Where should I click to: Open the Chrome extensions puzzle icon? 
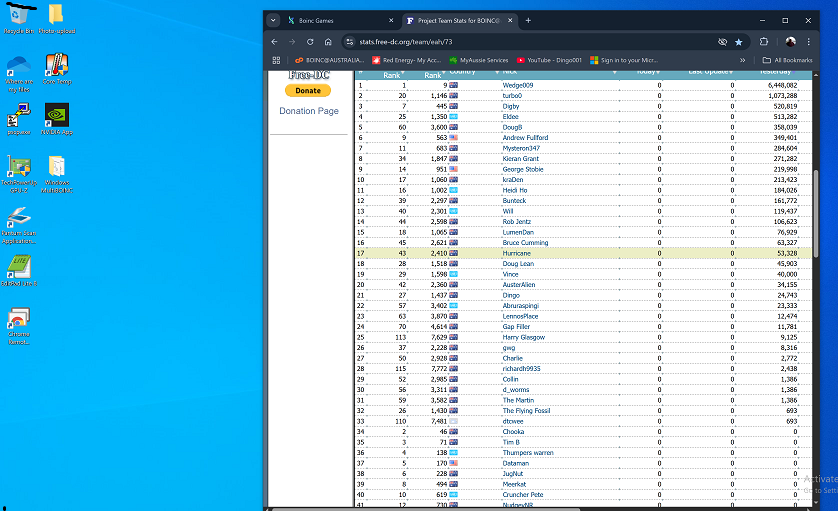(764, 42)
